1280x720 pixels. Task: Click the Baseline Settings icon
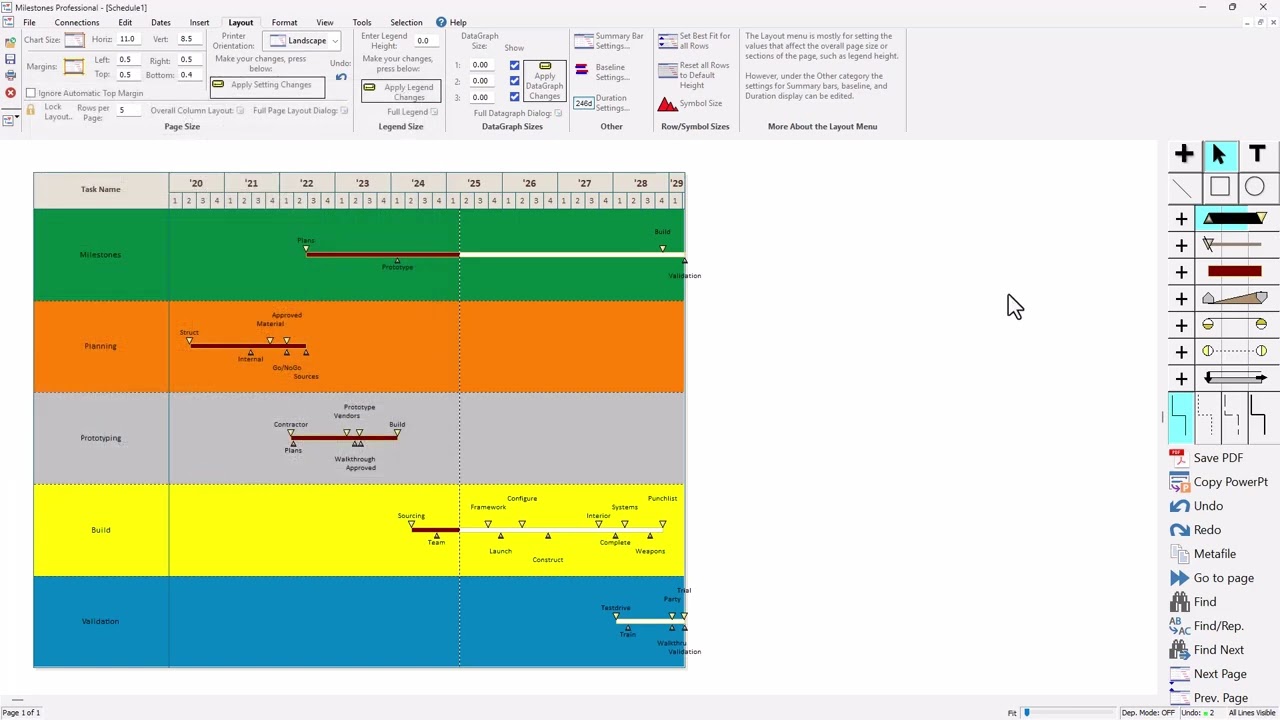pyautogui.click(x=582, y=71)
